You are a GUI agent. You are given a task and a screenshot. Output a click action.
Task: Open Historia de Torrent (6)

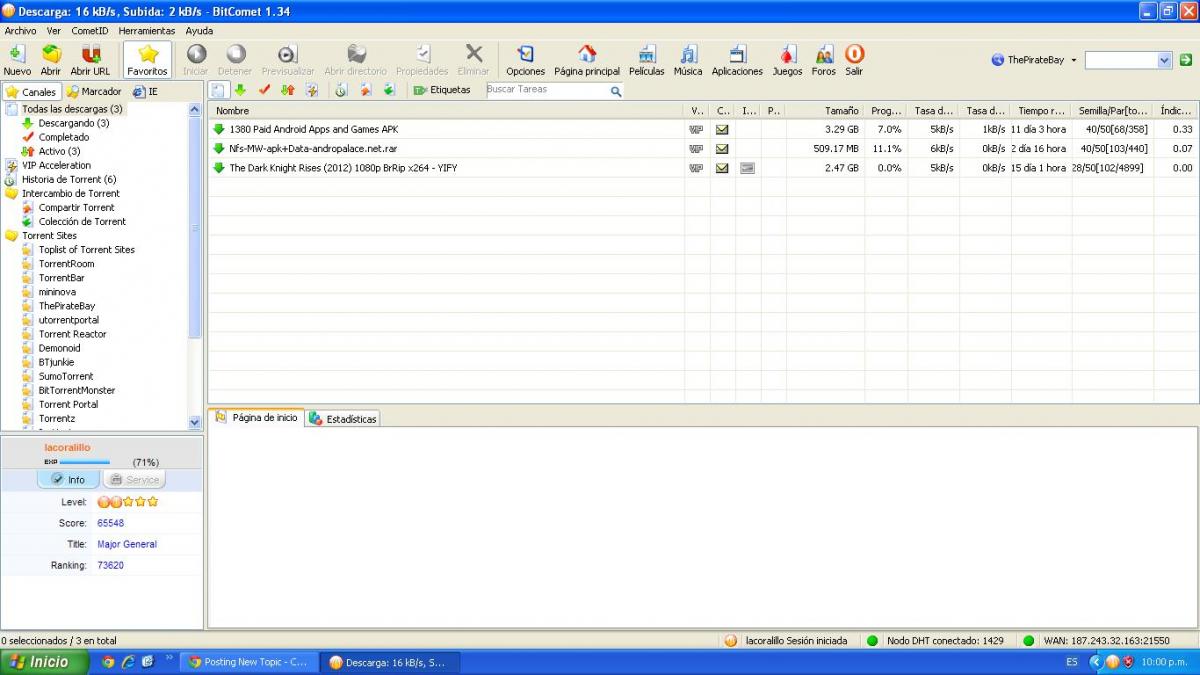69,179
